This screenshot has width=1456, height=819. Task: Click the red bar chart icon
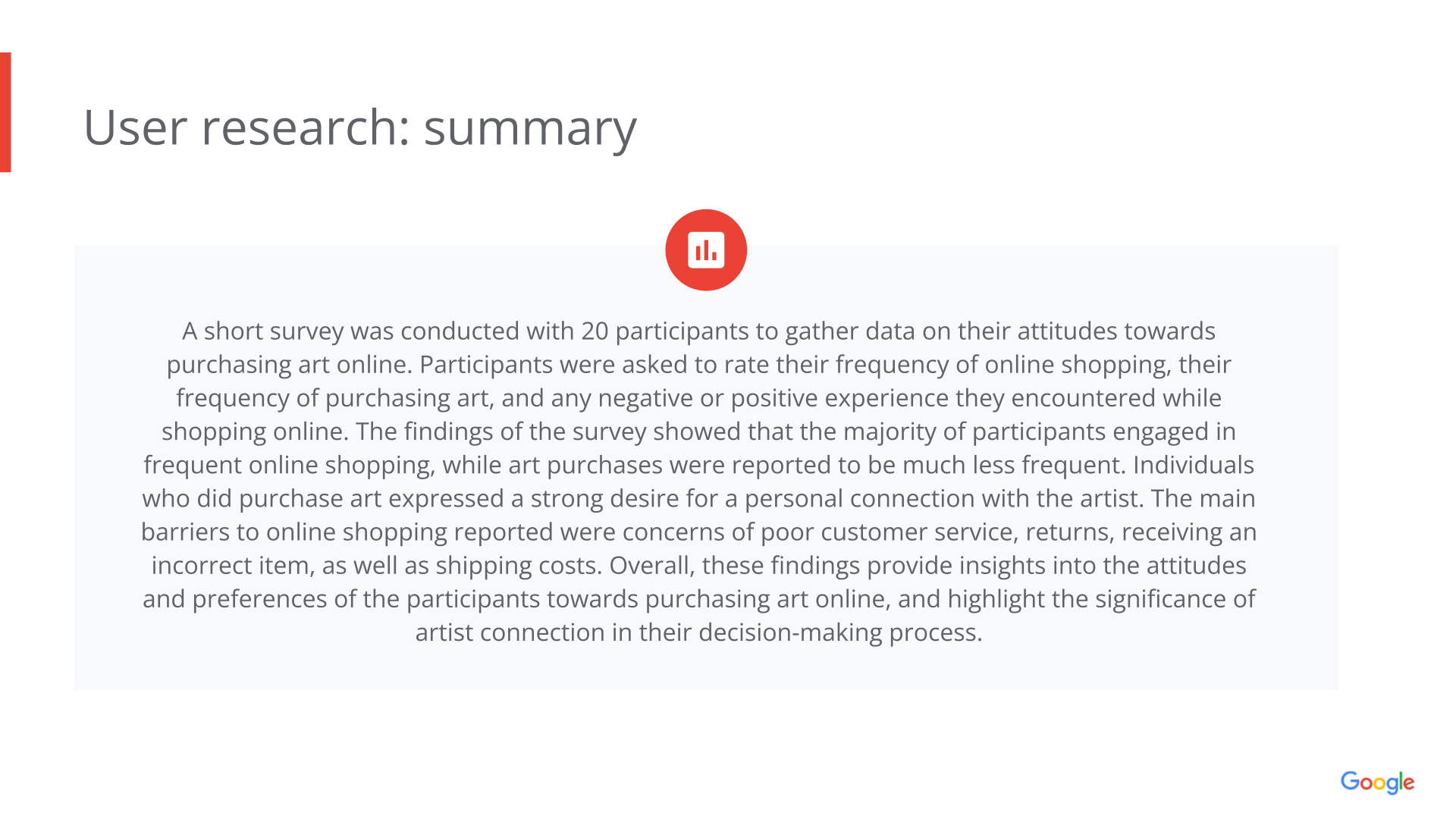coord(705,250)
